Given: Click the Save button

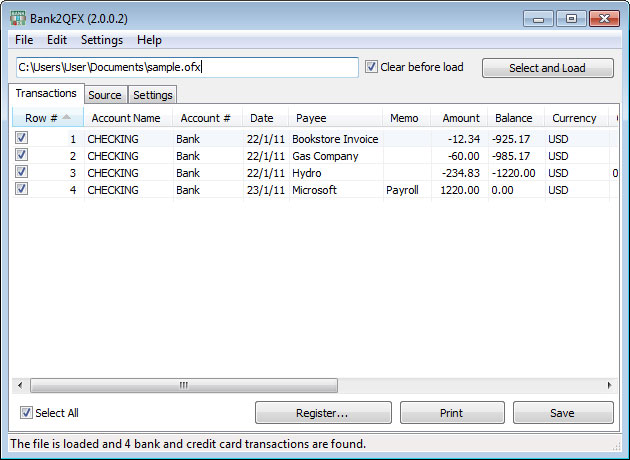Looking at the screenshot, I should [x=562, y=413].
